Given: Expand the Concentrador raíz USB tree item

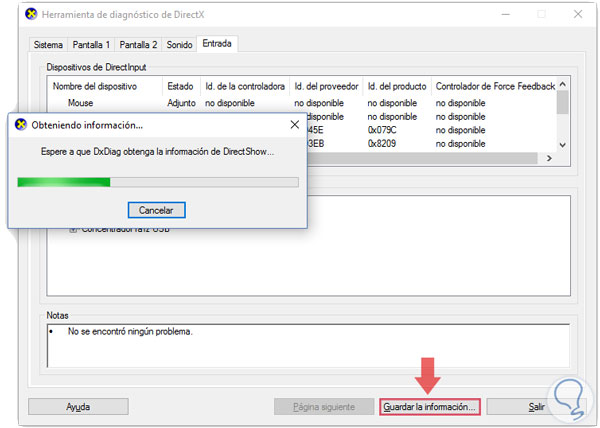Looking at the screenshot, I should [73, 229].
